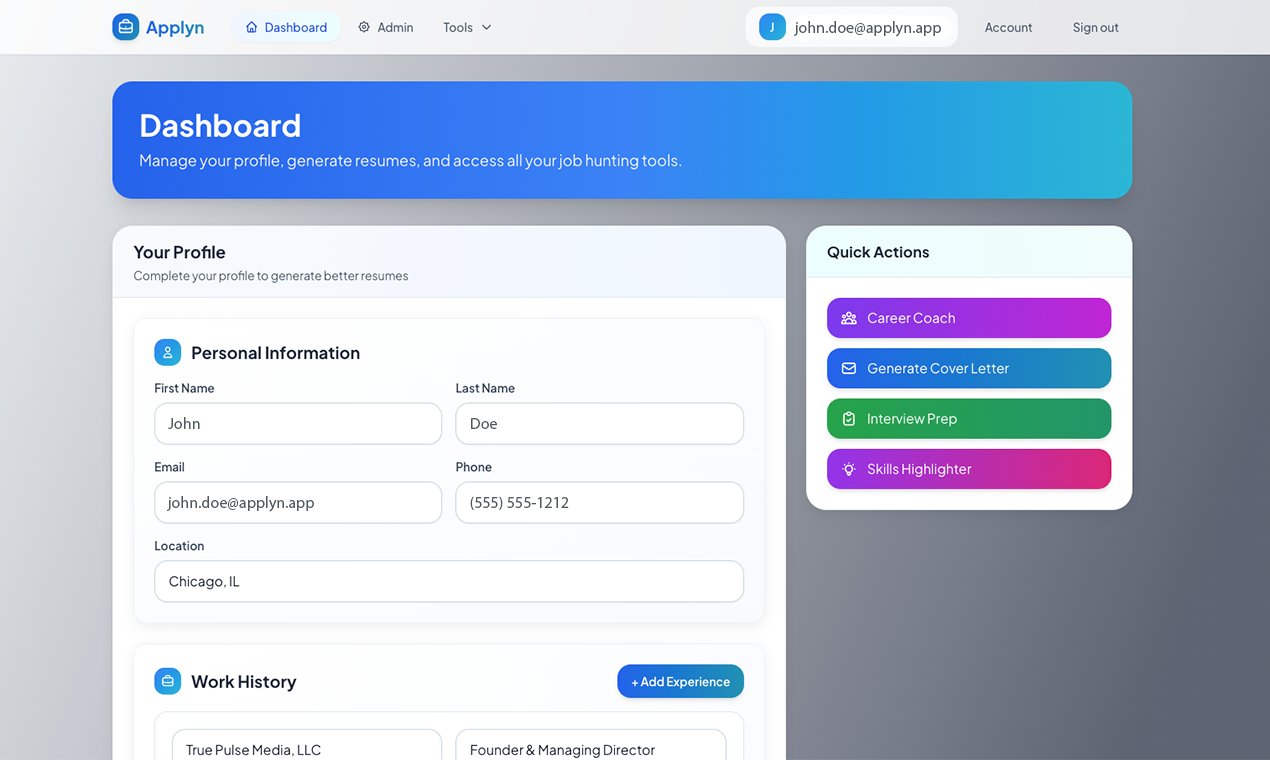Sign out of the application
The width and height of the screenshot is (1270, 760).
pos(1095,27)
